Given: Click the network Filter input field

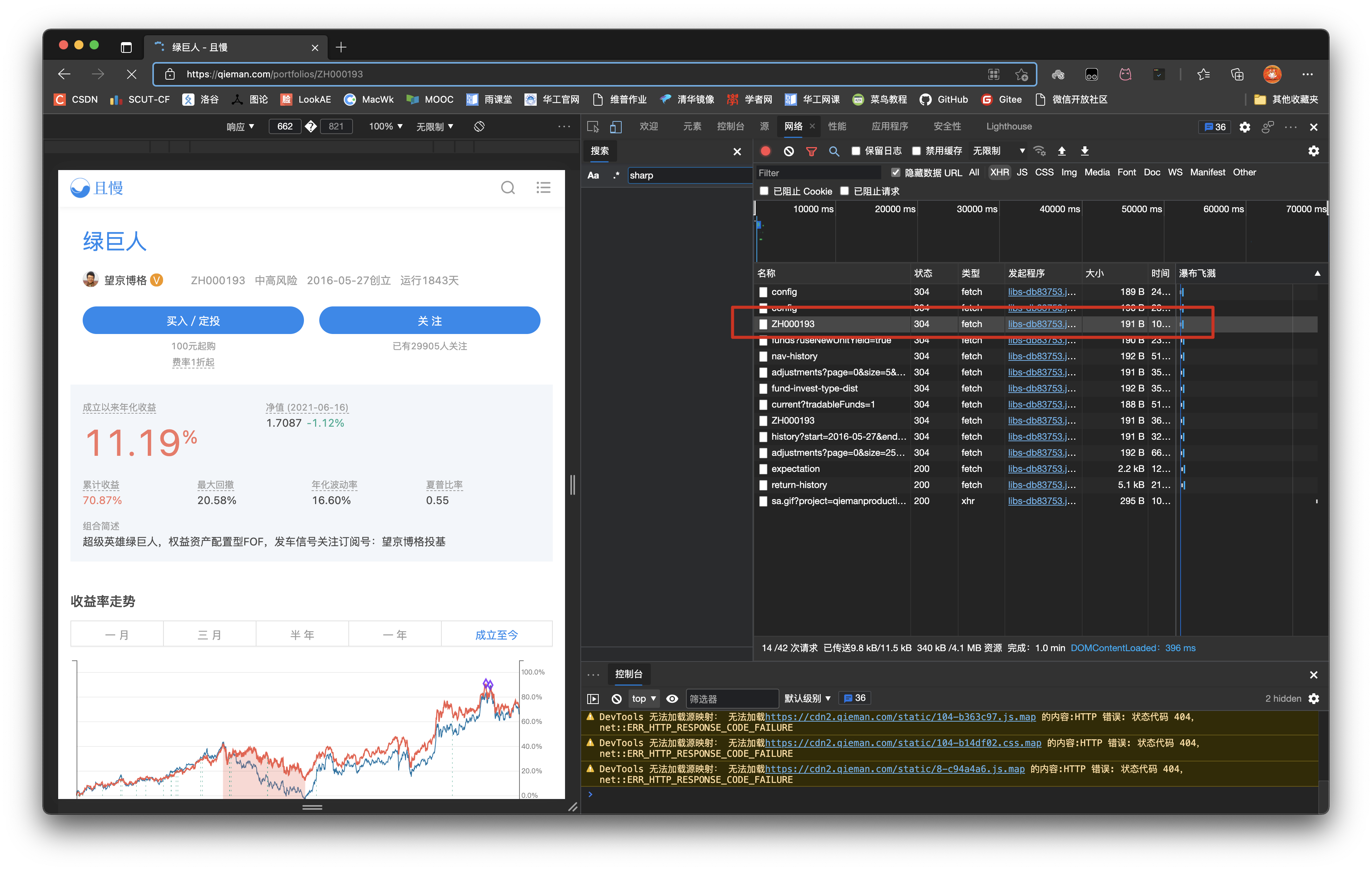Looking at the screenshot, I should click(817, 173).
